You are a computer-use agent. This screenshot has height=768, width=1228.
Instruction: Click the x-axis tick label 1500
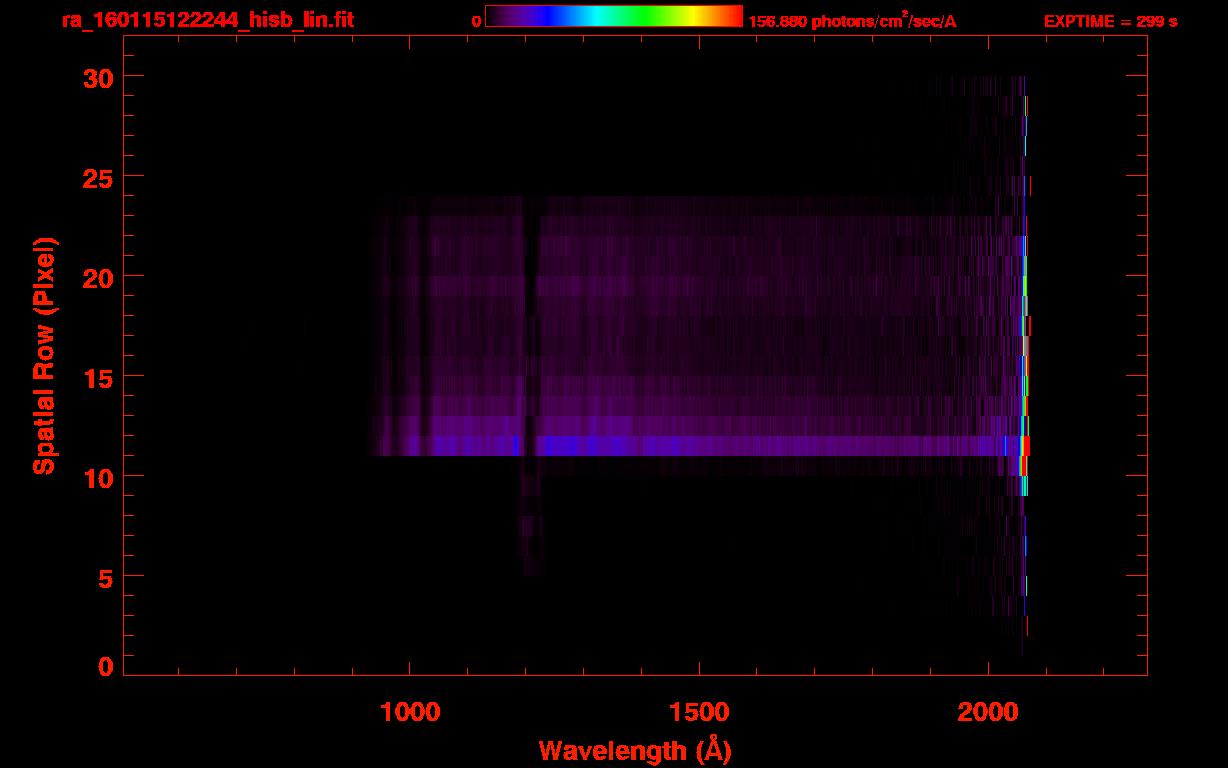pyautogui.click(x=699, y=711)
